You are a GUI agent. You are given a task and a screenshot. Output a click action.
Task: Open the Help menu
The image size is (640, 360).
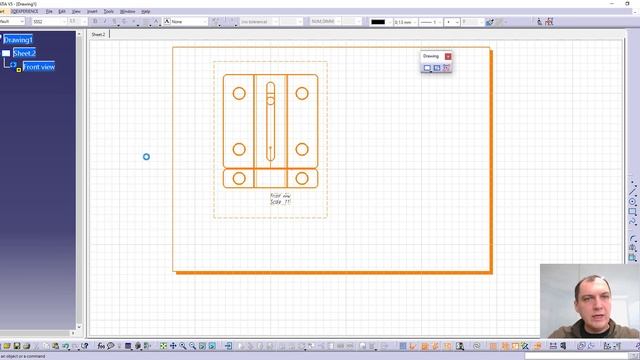pos(146,11)
